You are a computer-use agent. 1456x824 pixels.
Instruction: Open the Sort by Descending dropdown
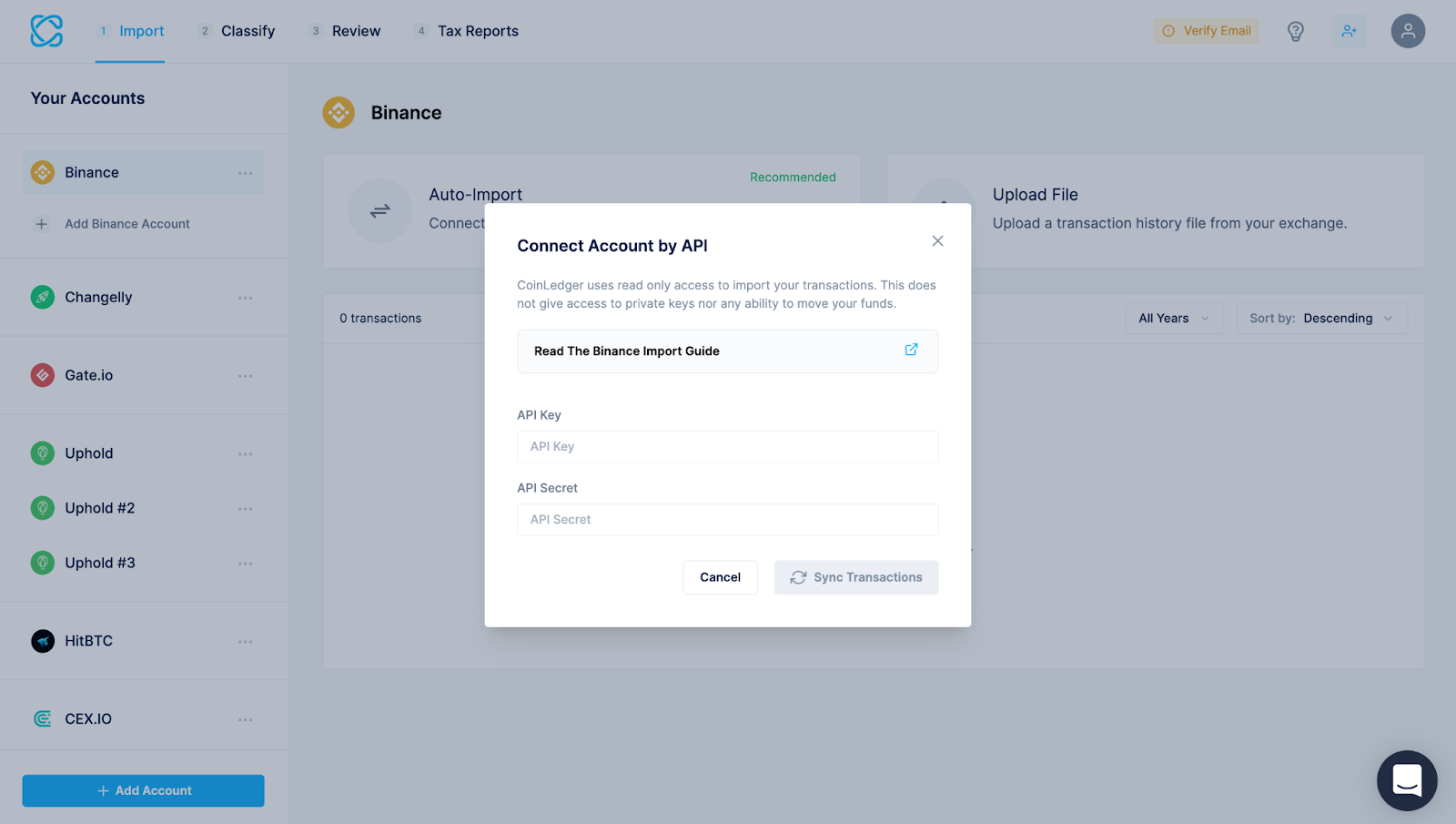(1321, 319)
